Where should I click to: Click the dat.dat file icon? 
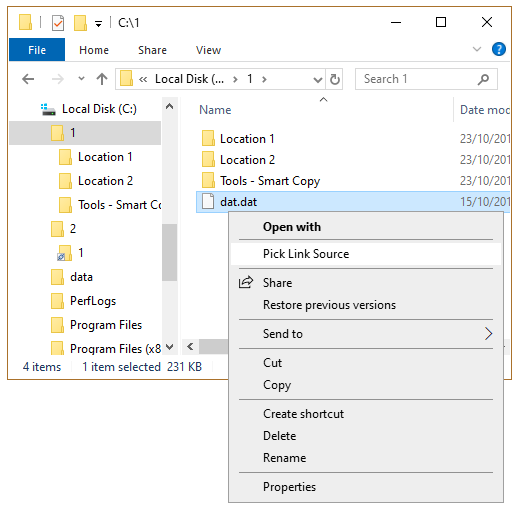pos(208,201)
